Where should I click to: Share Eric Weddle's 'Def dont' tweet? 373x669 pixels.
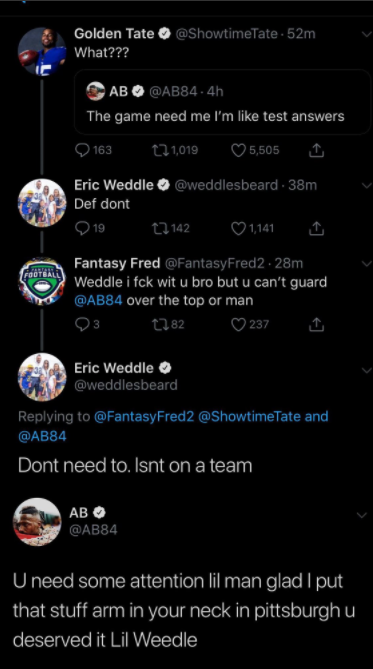[315, 229]
